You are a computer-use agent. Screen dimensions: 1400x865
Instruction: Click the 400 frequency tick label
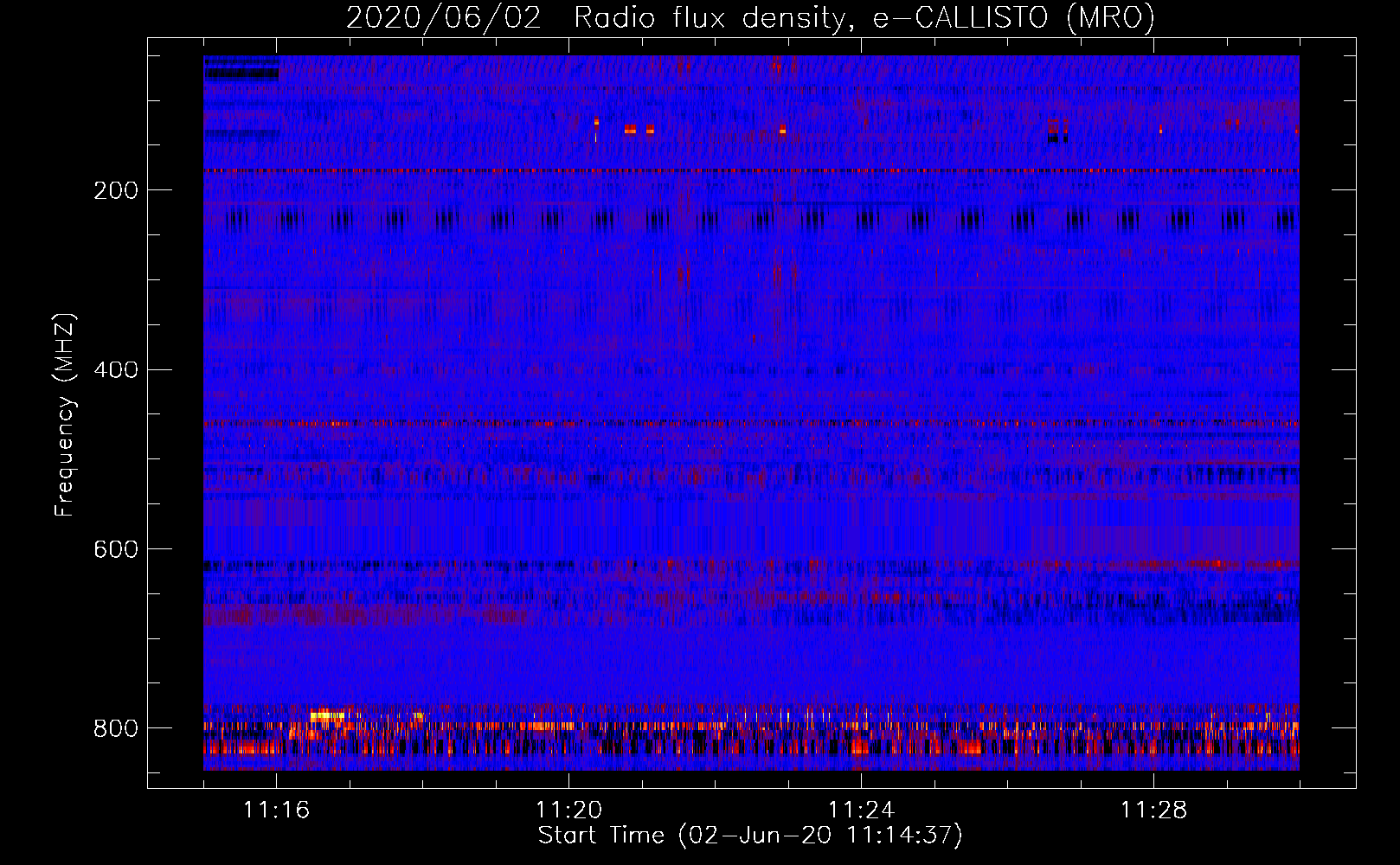(x=116, y=370)
